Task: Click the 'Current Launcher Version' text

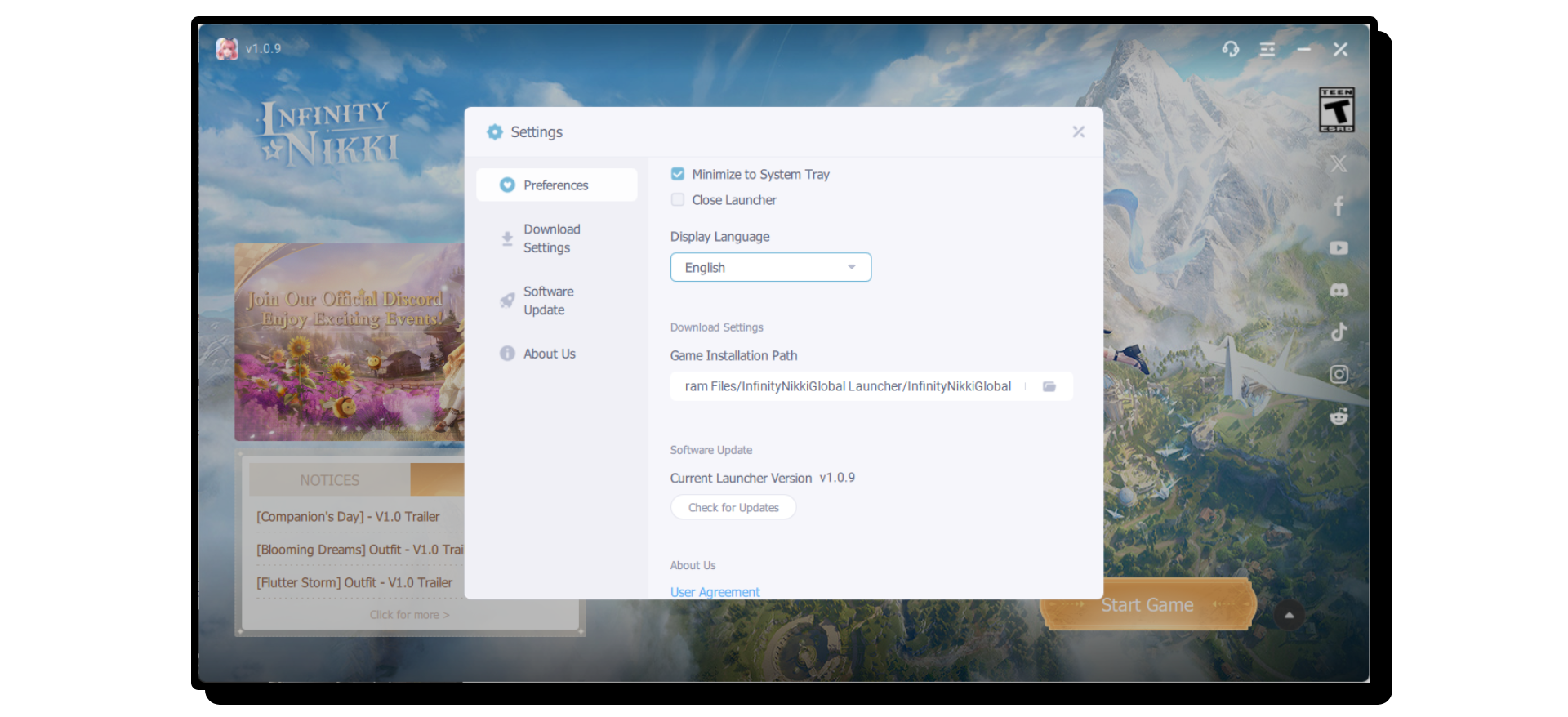Action: point(741,479)
